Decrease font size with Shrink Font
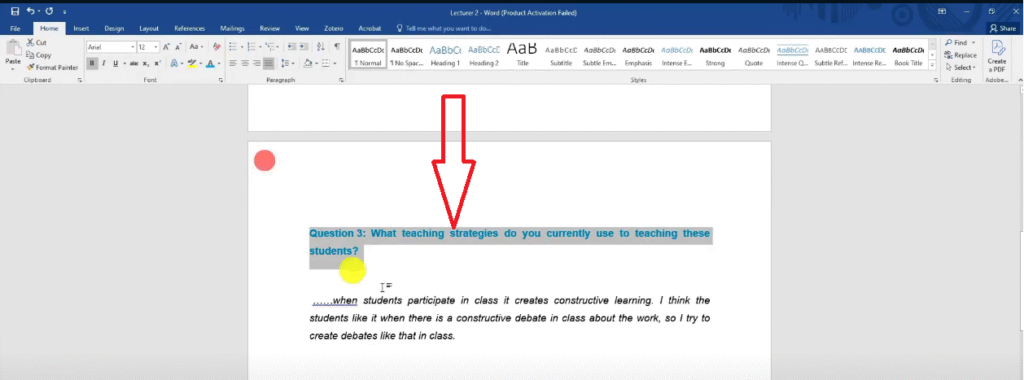This screenshot has width=1024, height=380. click(178, 47)
